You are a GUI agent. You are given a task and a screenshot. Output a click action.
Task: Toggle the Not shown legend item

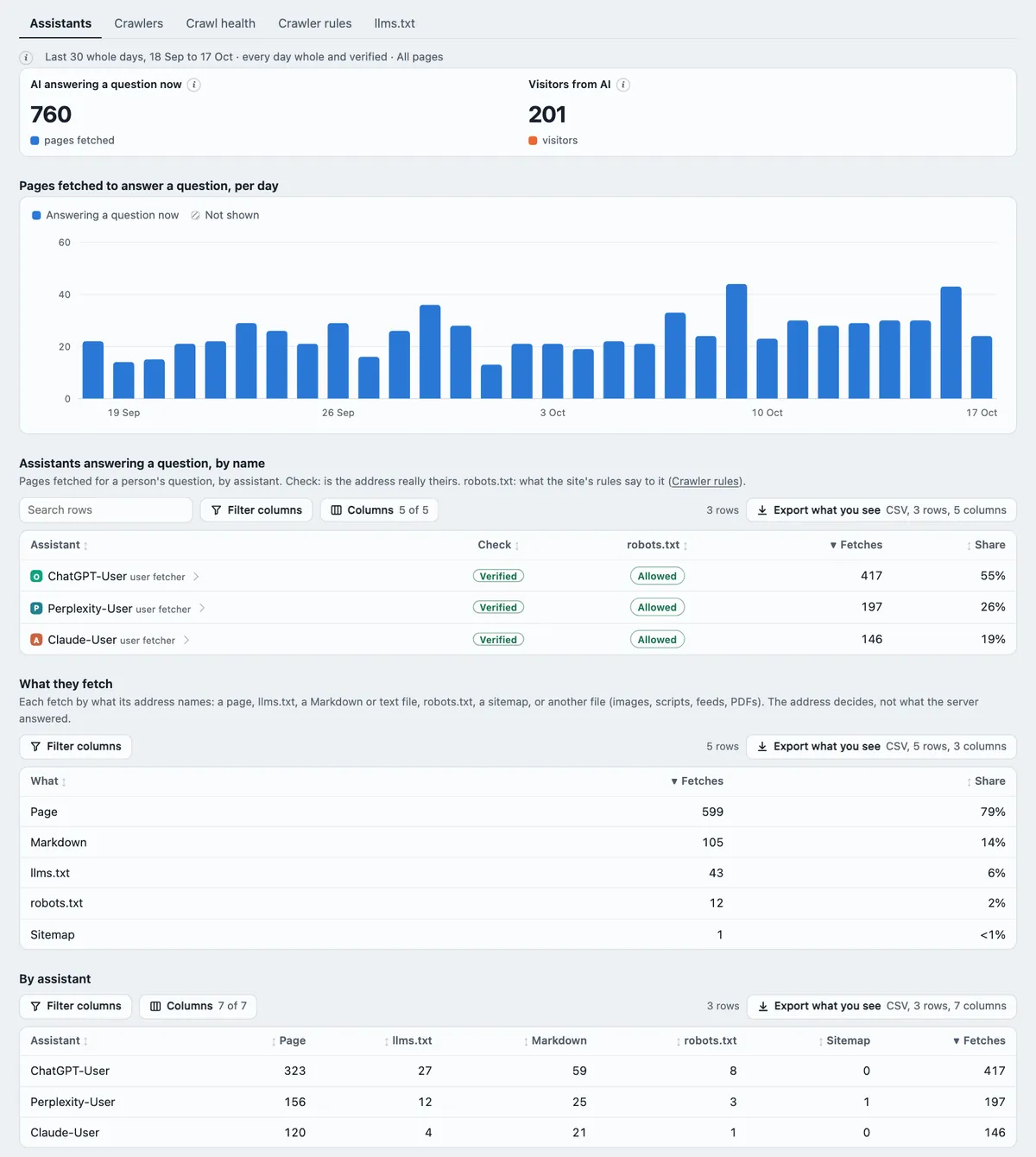[224, 215]
